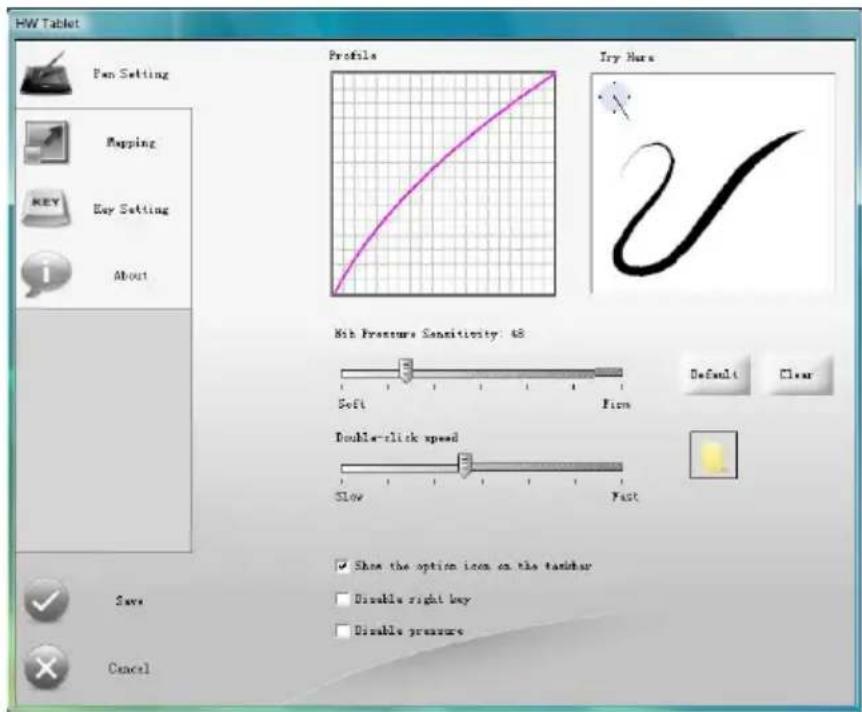
Task: Click the HW Tablet window title
Action: (x=47, y=24)
